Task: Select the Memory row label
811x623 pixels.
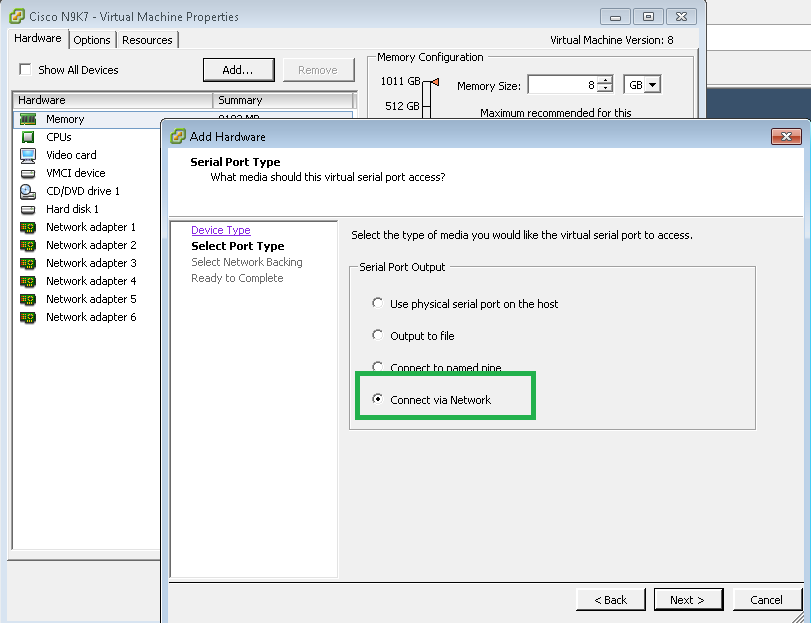Action: click(65, 119)
